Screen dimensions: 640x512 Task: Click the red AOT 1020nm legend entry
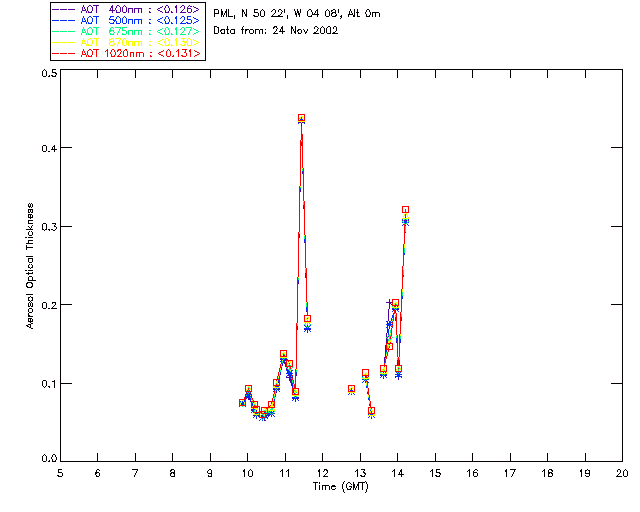tap(127, 54)
